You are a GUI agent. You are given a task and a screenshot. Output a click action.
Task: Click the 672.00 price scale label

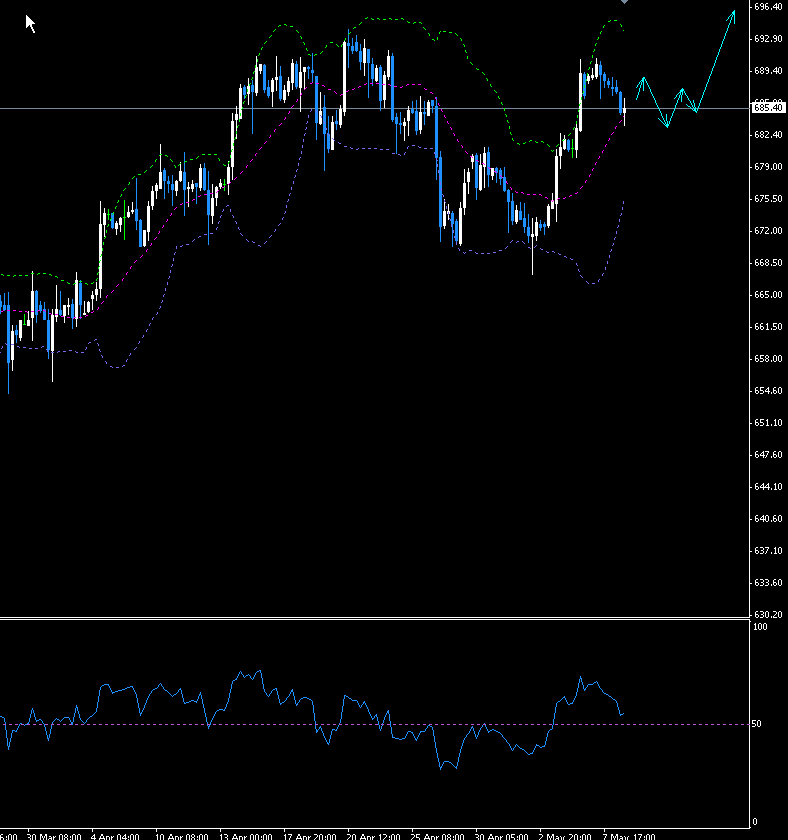click(768, 231)
